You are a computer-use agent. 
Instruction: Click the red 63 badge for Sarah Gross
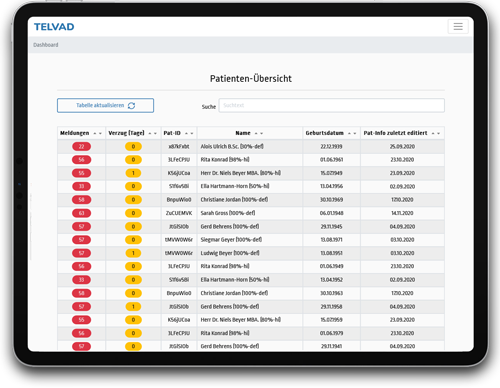pos(81,213)
